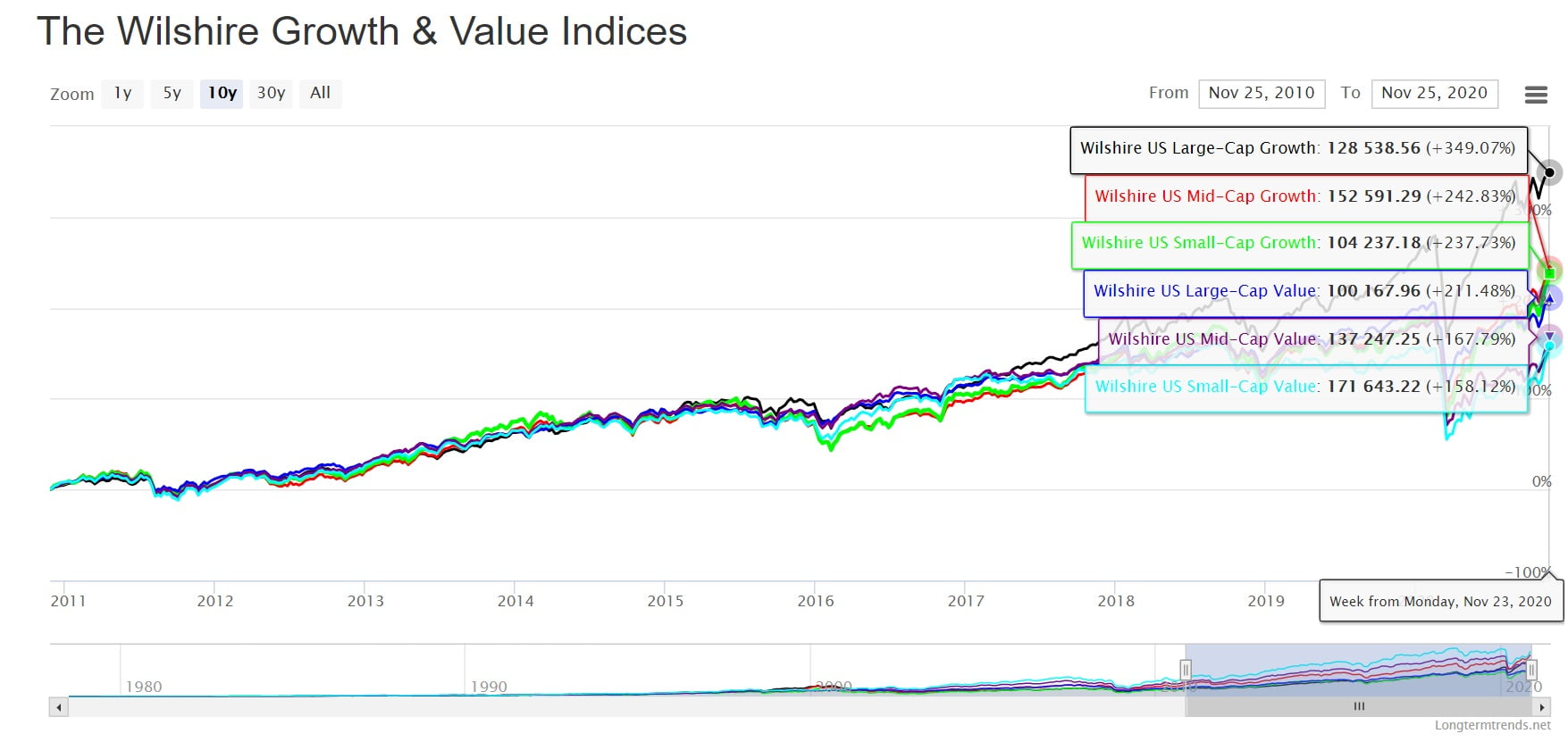
Task: Open the chart hamburger context menu
Action: pos(1535,95)
